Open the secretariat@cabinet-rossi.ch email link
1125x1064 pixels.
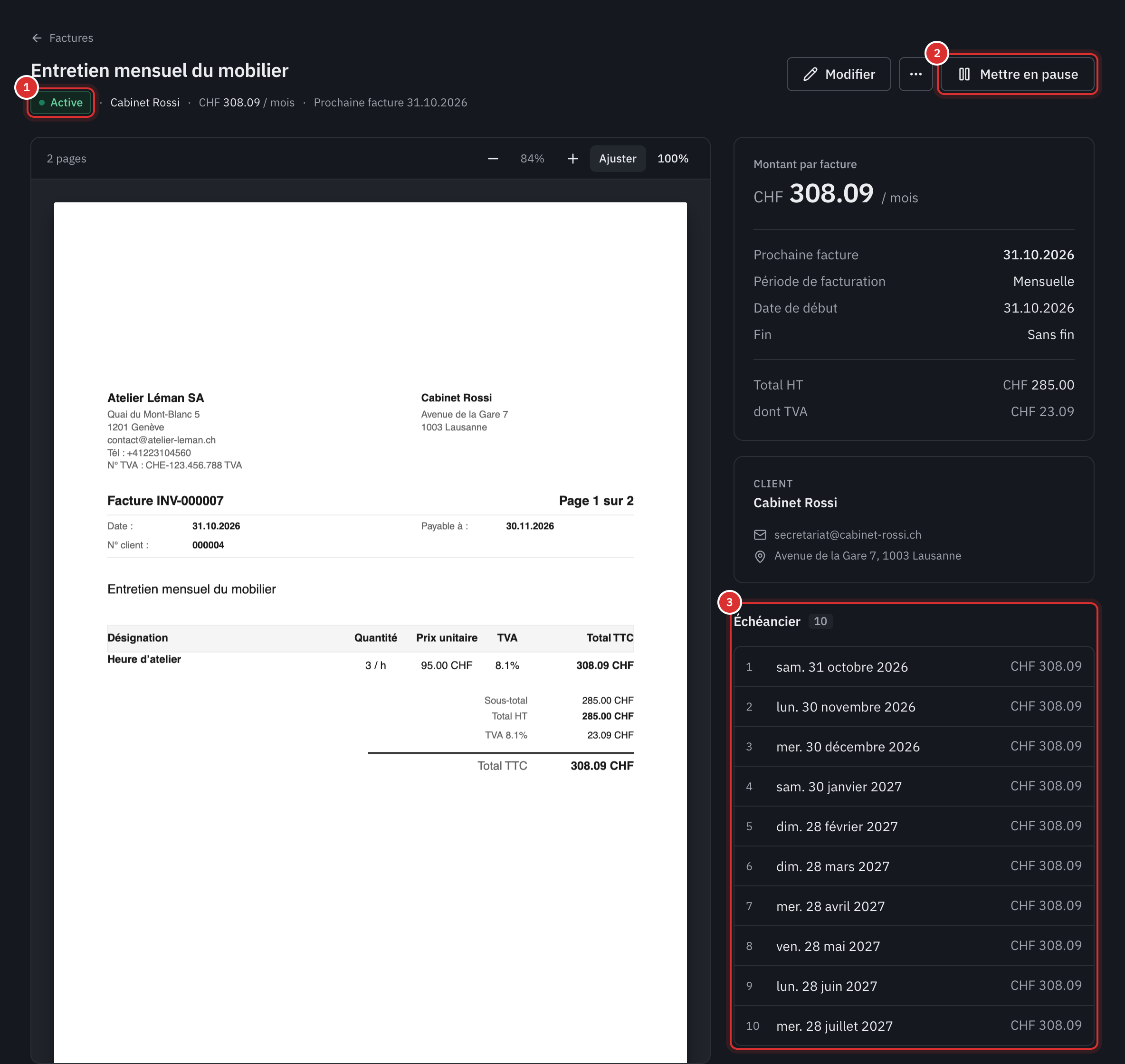pos(848,535)
